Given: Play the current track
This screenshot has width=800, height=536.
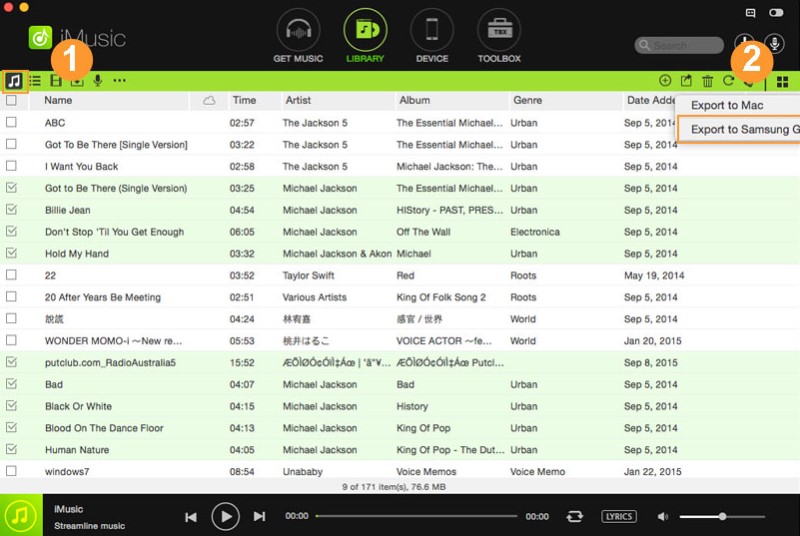Looking at the screenshot, I should click(x=226, y=517).
